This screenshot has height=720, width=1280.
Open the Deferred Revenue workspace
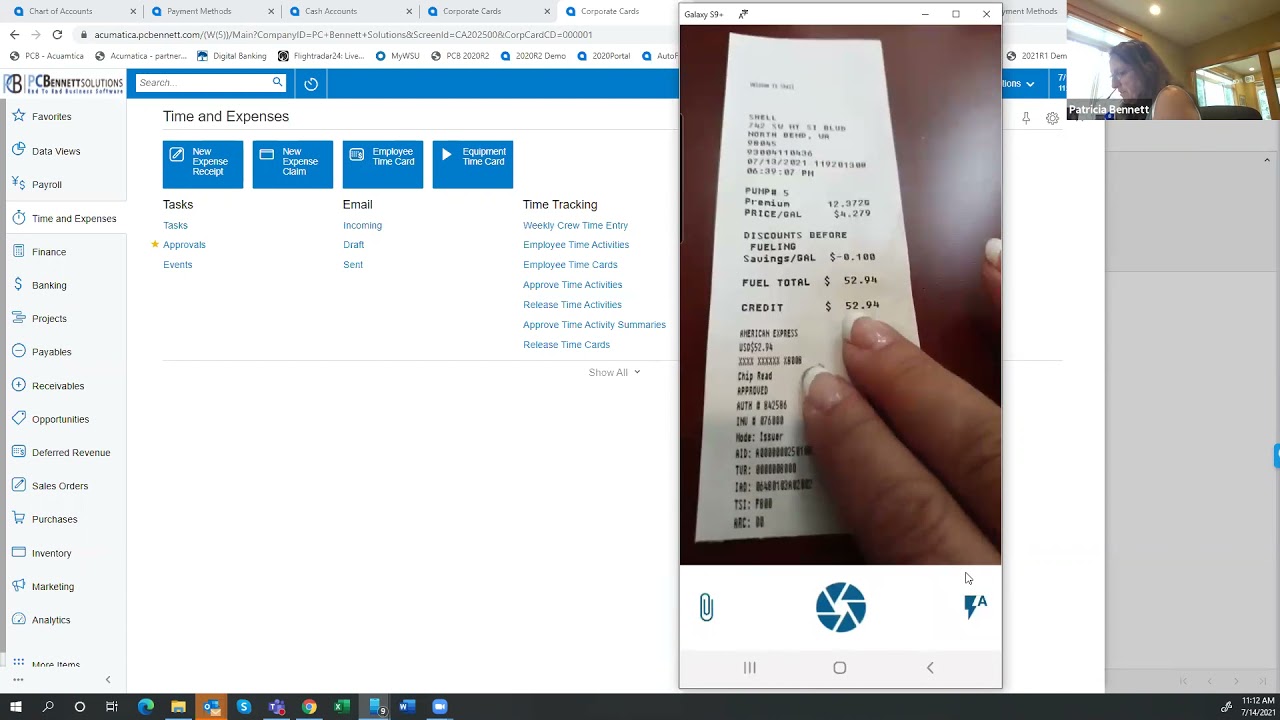(71, 452)
